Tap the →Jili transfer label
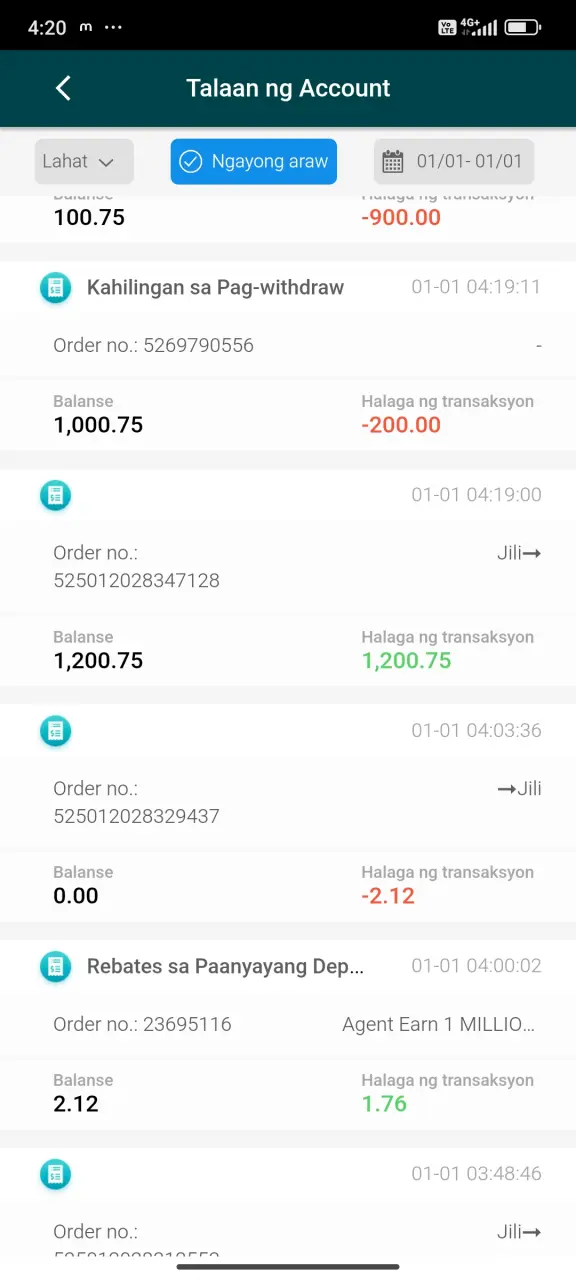 coord(520,788)
